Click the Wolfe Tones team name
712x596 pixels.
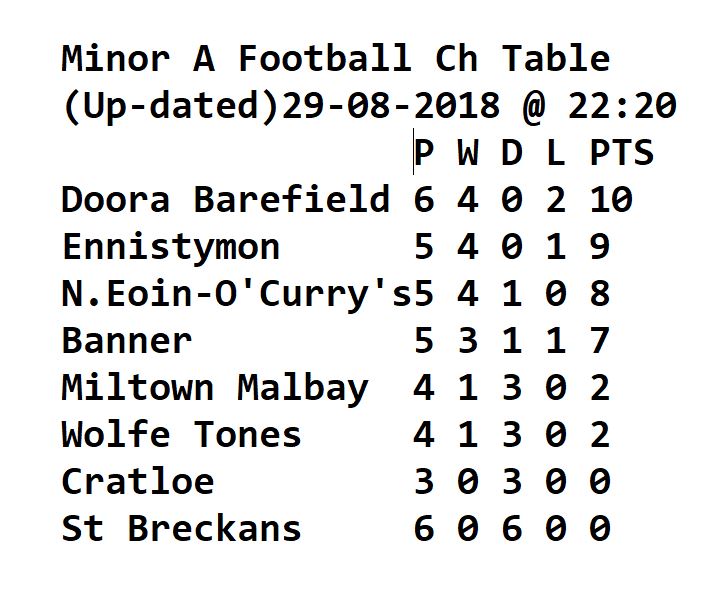tap(181, 434)
